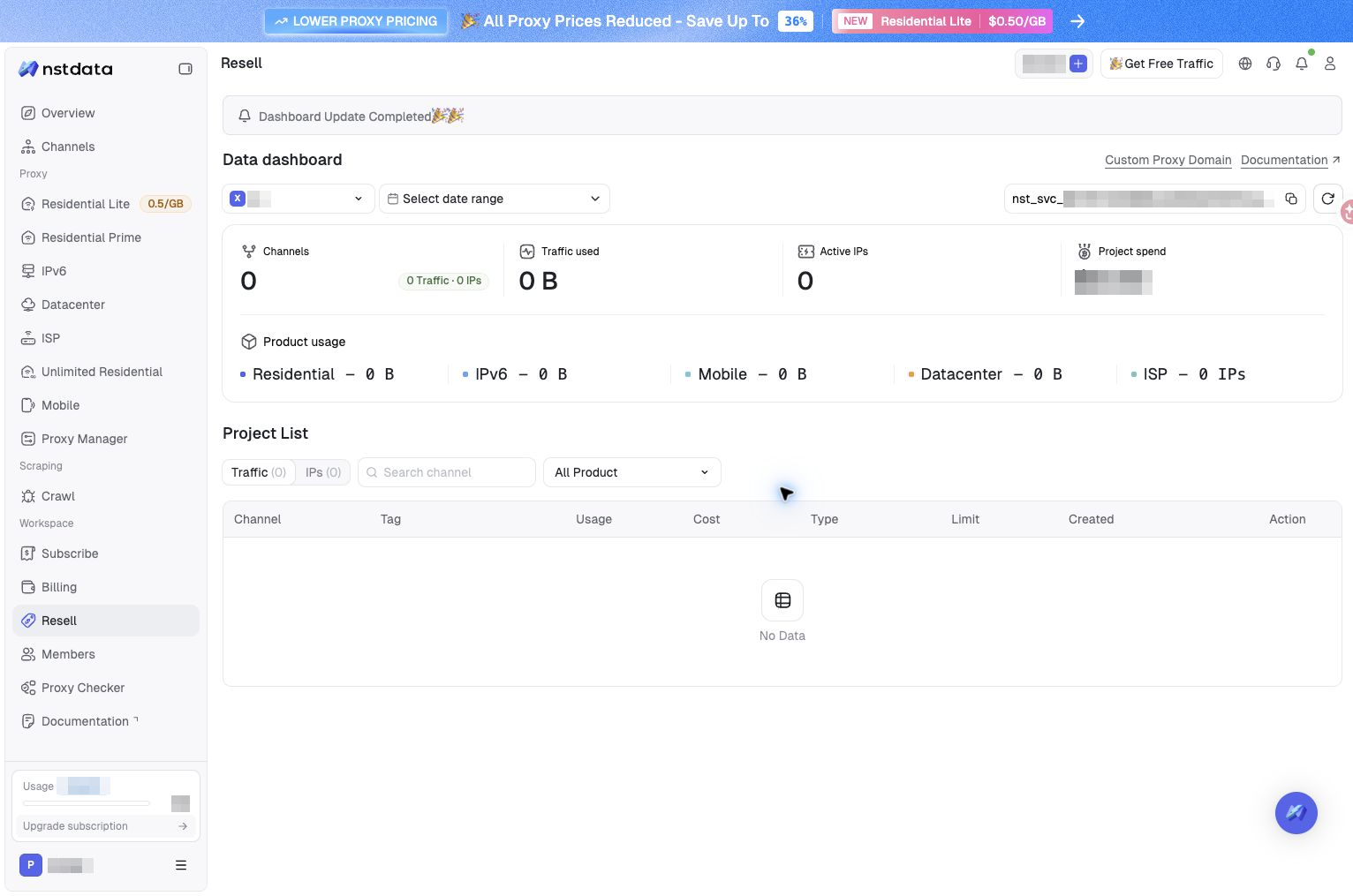The image size is (1353, 896).
Task: Go to Members in the sidebar
Action: tap(106, 654)
